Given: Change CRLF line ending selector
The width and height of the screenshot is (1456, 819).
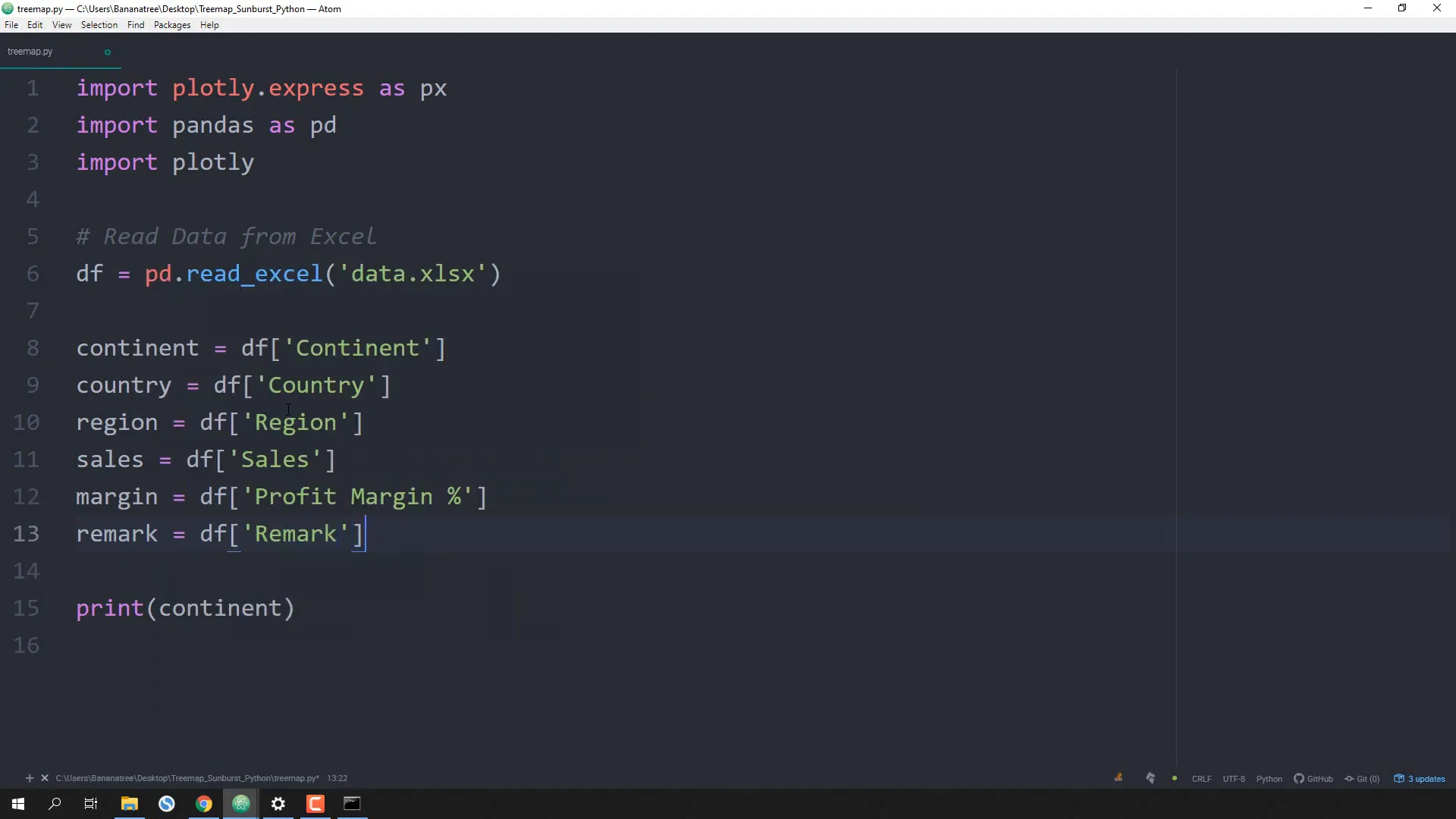Looking at the screenshot, I should (x=1201, y=779).
